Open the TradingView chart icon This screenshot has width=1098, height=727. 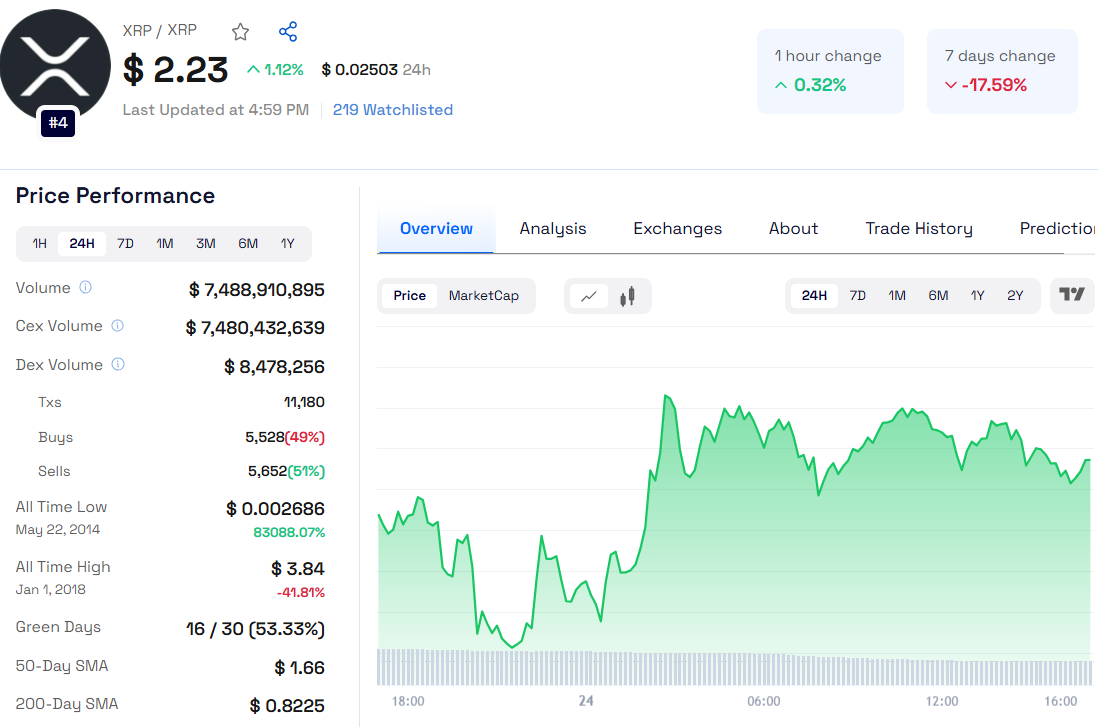point(1072,295)
